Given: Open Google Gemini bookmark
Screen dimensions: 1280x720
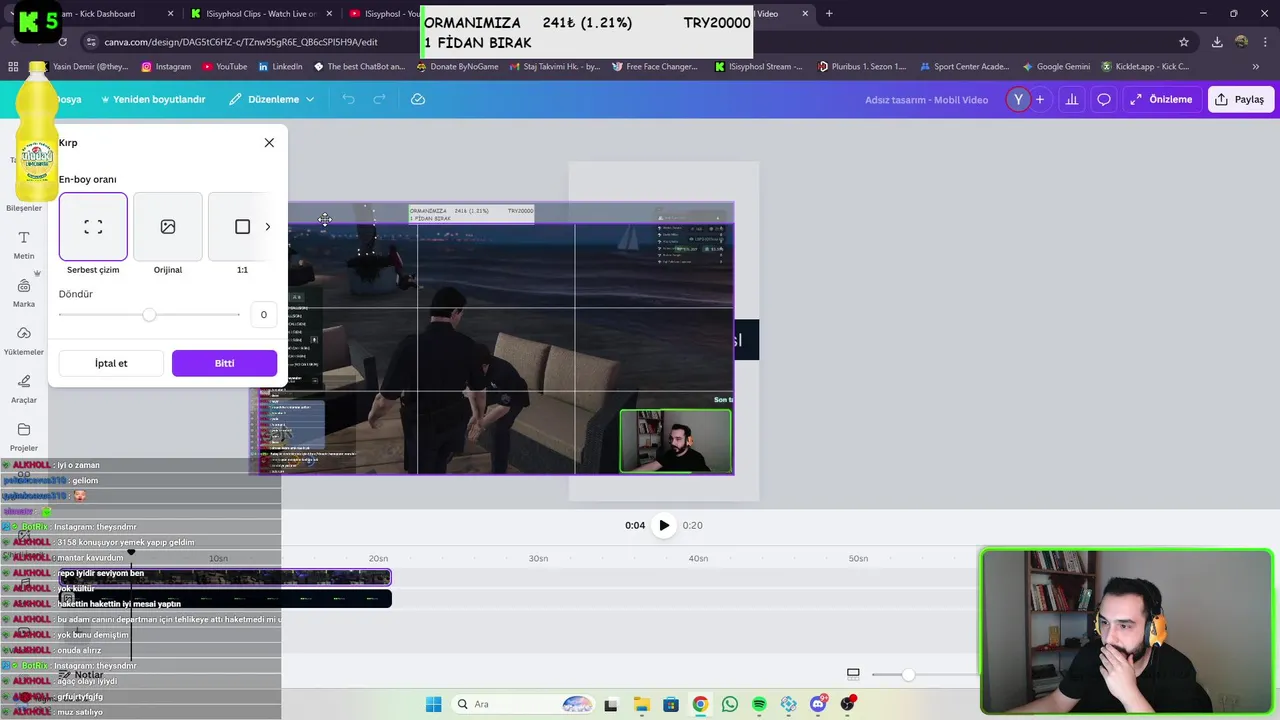Looking at the screenshot, I should pos(1056,67).
